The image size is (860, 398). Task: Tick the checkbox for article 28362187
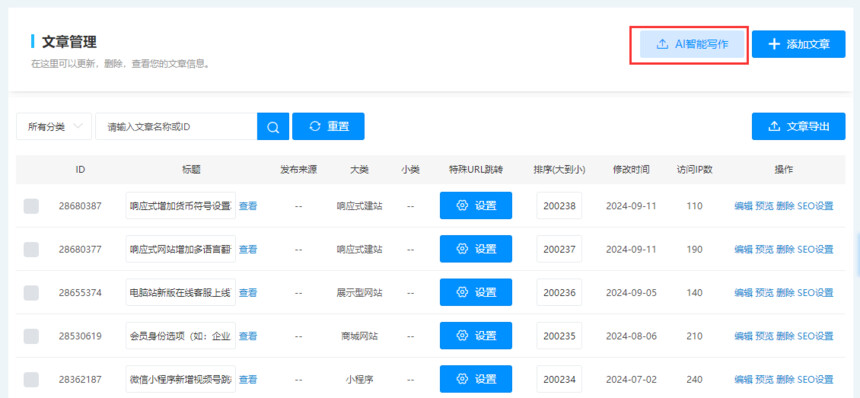click(x=31, y=379)
